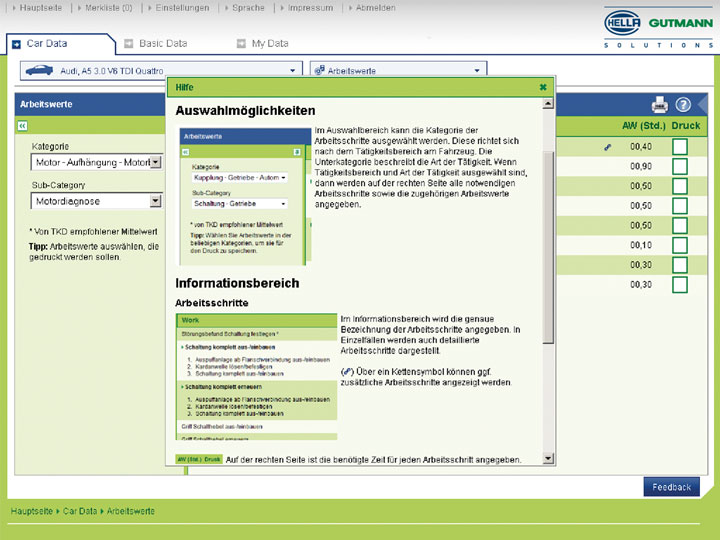
Task: Tick the Druck checkbox for the 00,40 row
Action: pos(680,147)
